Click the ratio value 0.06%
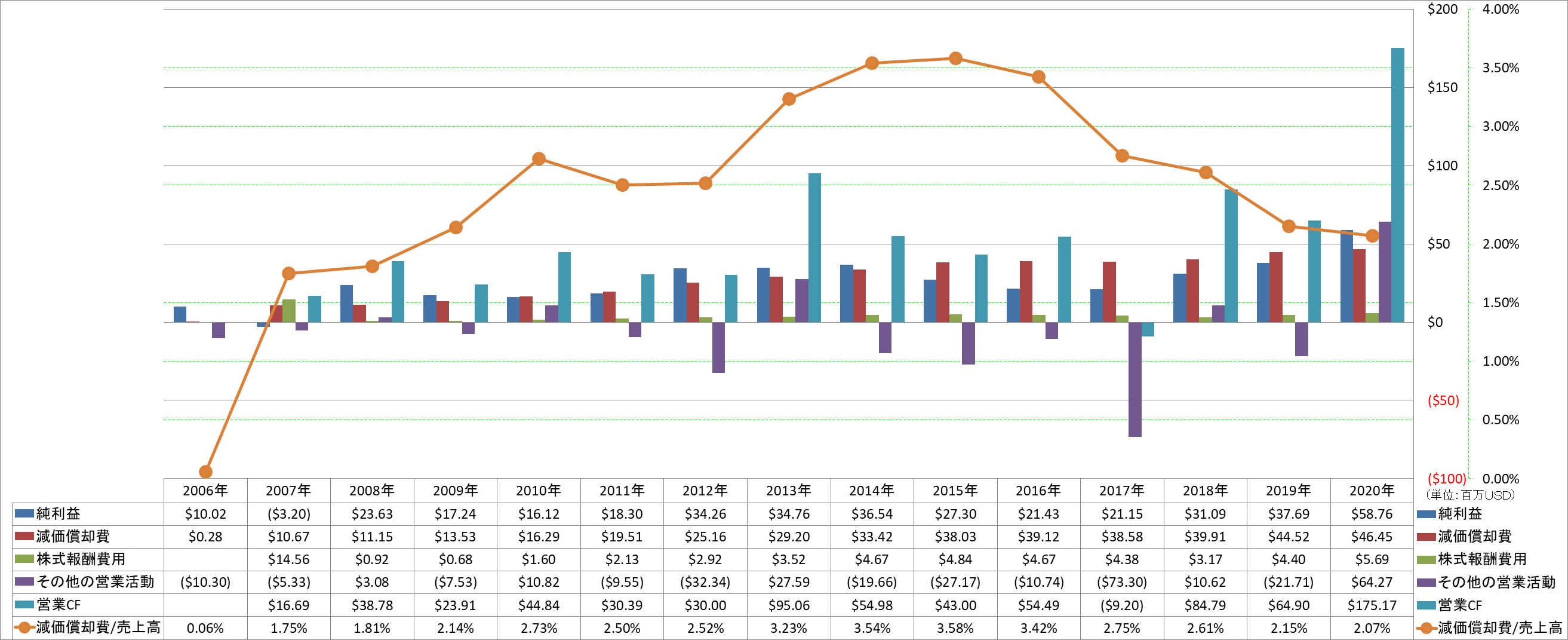This screenshot has width=1568, height=640. [x=205, y=628]
